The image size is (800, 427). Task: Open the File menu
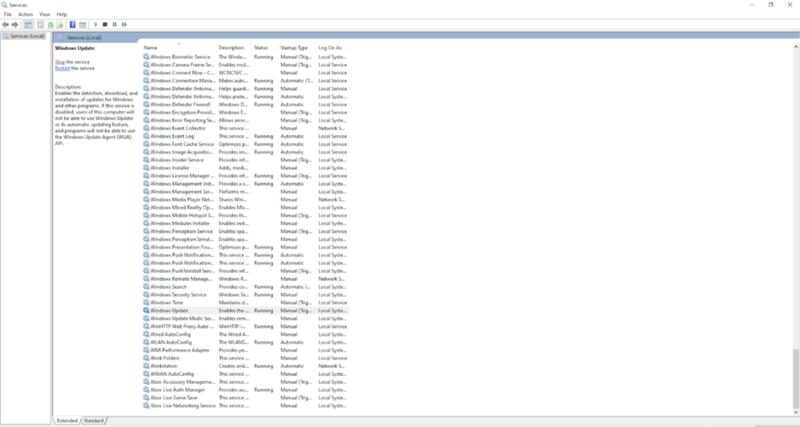8,14
